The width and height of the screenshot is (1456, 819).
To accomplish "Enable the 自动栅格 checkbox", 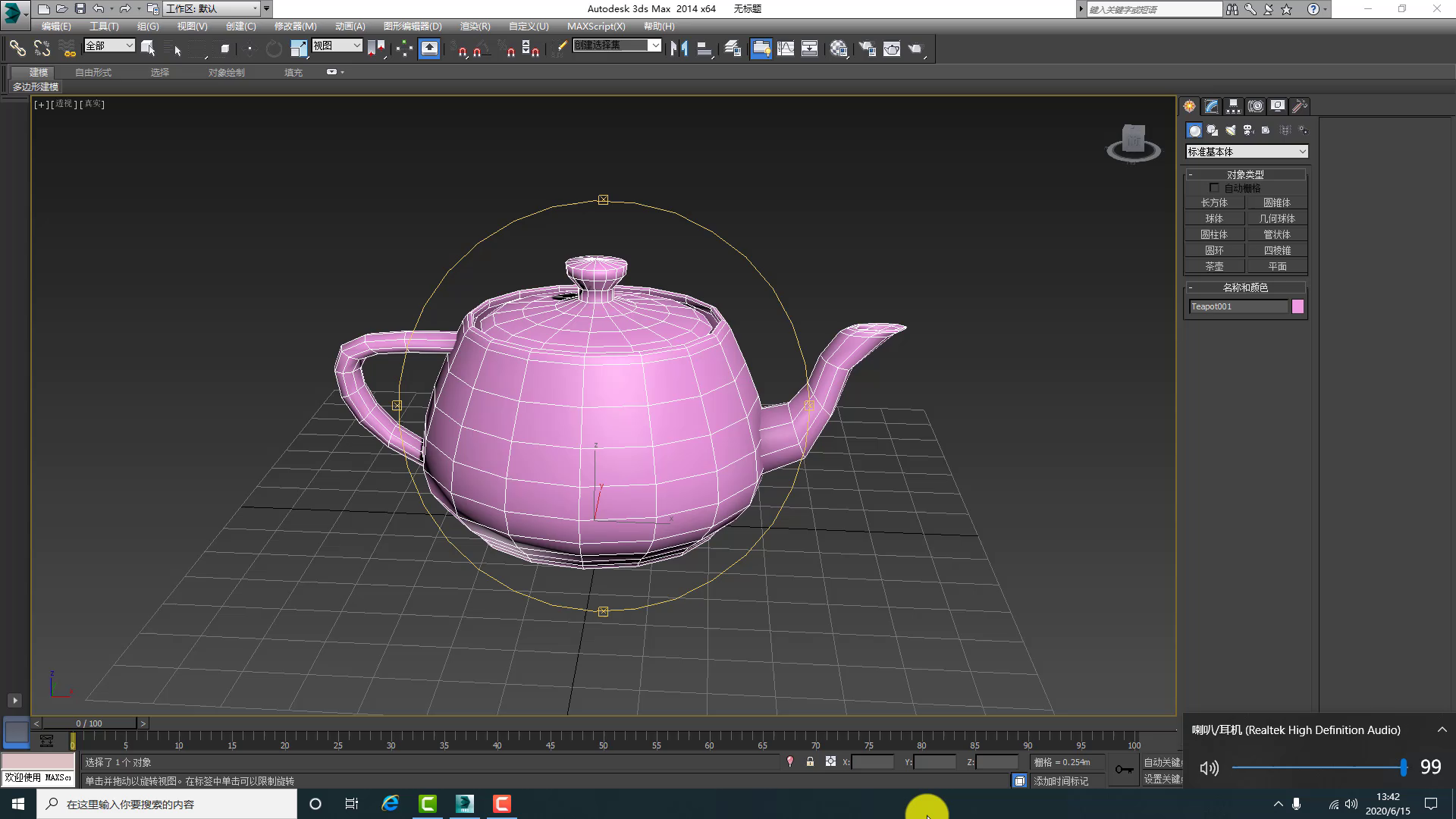I will click(1214, 187).
